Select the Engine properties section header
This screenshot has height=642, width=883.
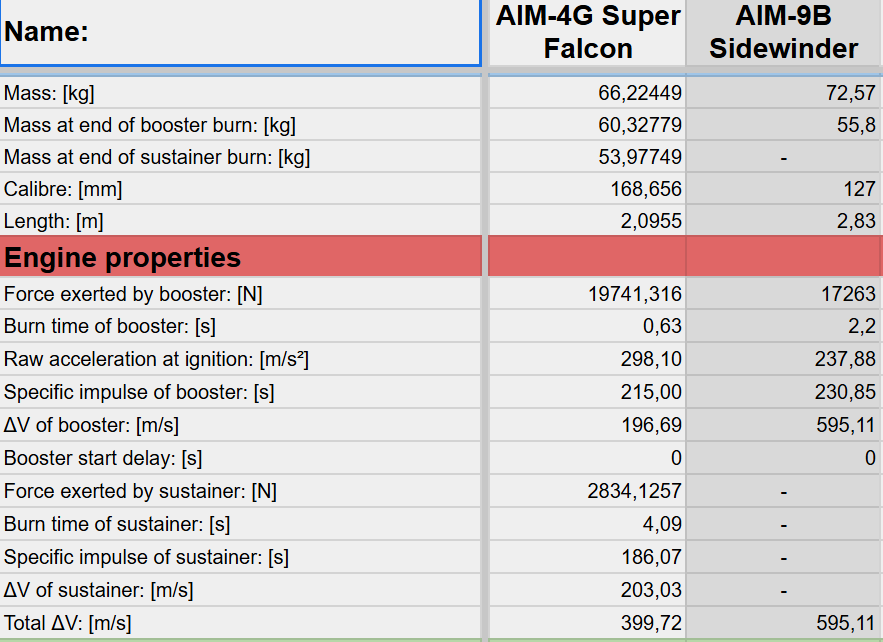point(240,257)
